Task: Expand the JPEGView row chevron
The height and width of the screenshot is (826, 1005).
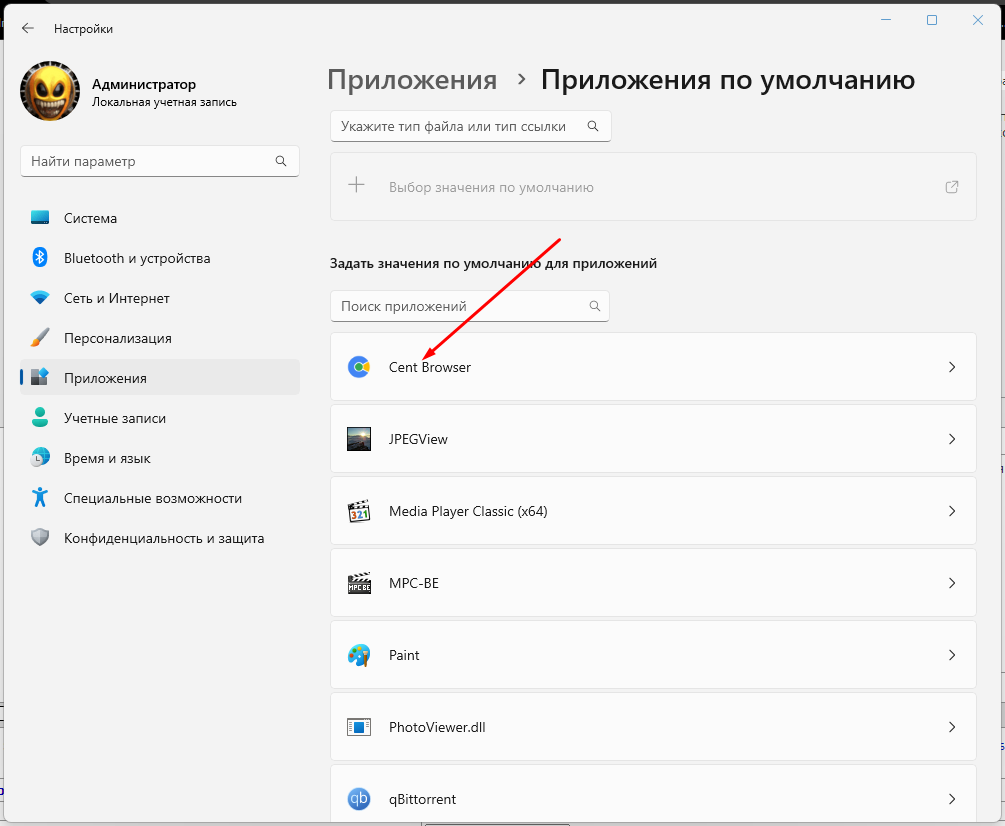Action: coord(952,439)
